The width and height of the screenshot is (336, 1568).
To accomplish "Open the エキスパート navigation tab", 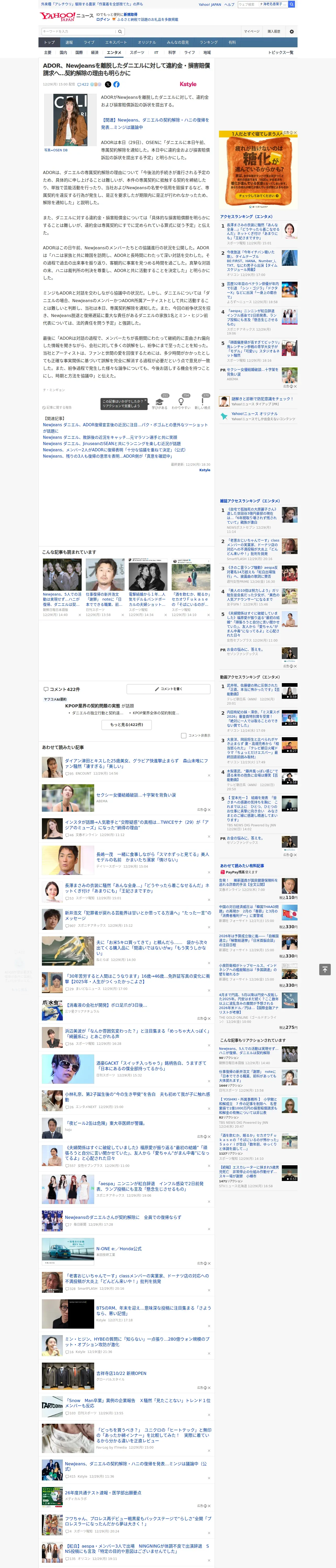I will [x=116, y=43].
